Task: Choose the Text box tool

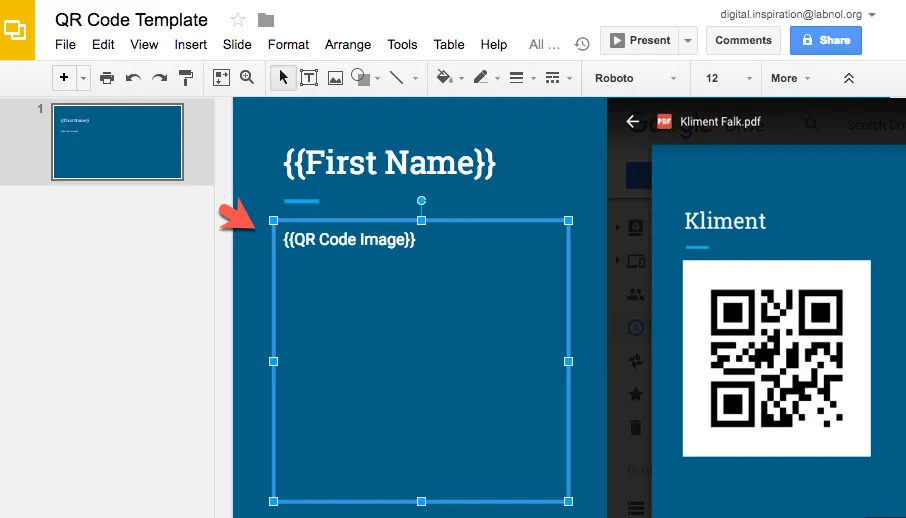Action: pyautogui.click(x=309, y=77)
